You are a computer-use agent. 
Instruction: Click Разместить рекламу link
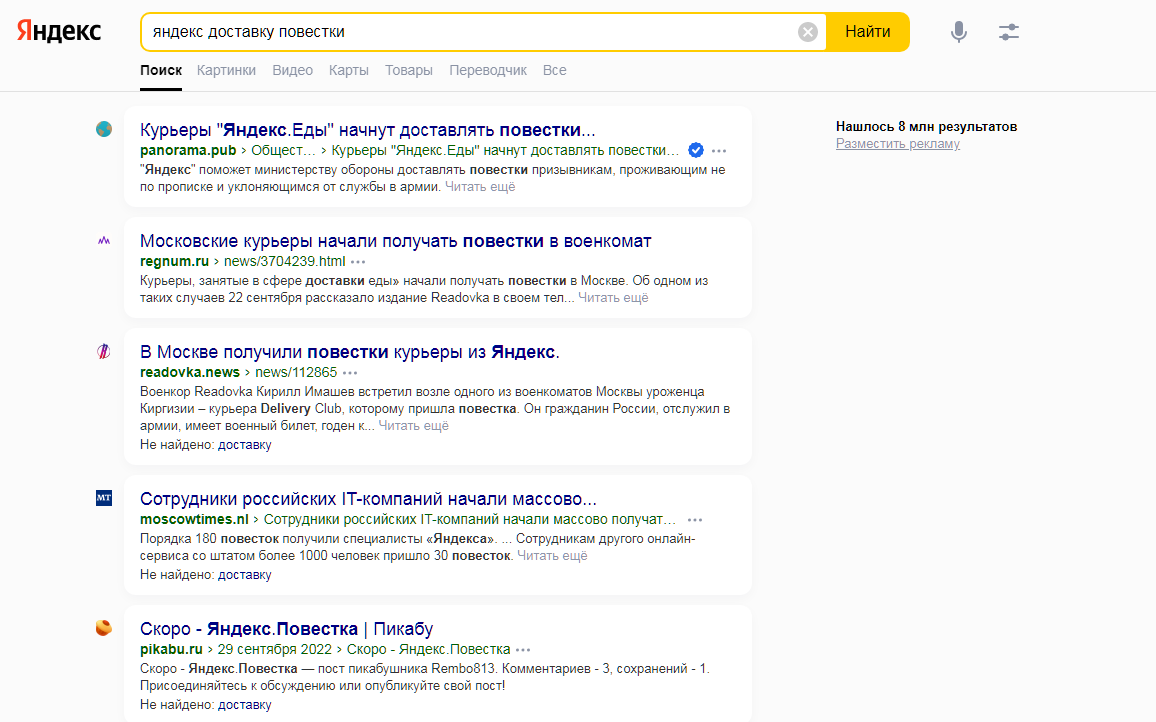898,144
